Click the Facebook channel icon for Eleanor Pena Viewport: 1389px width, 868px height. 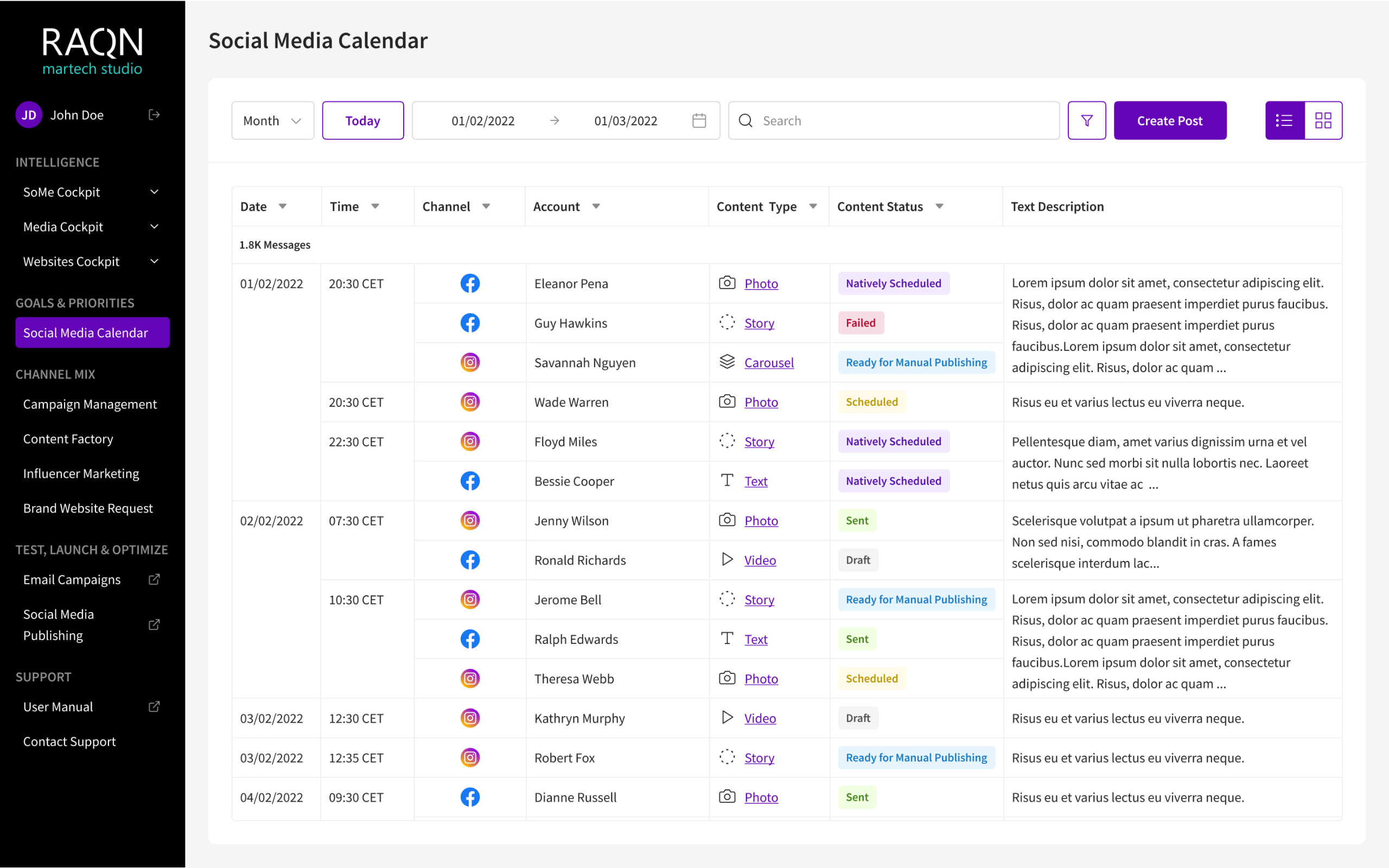(469, 283)
